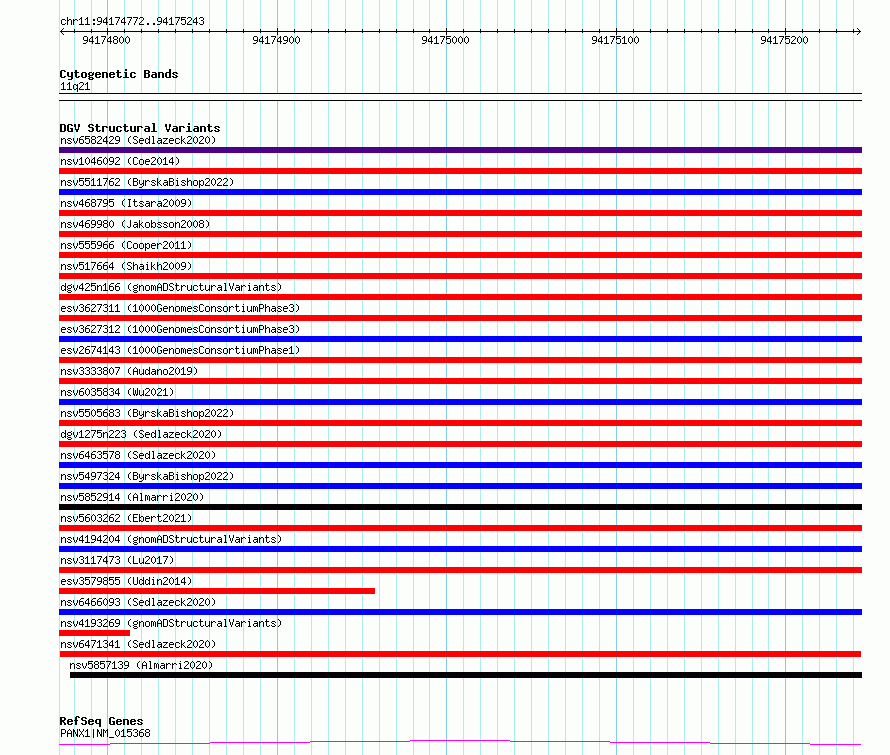Click the nsv6582429 (Sedlazeck2020) variant label
The width and height of the screenshot is (890, 755).
(138, 140)
